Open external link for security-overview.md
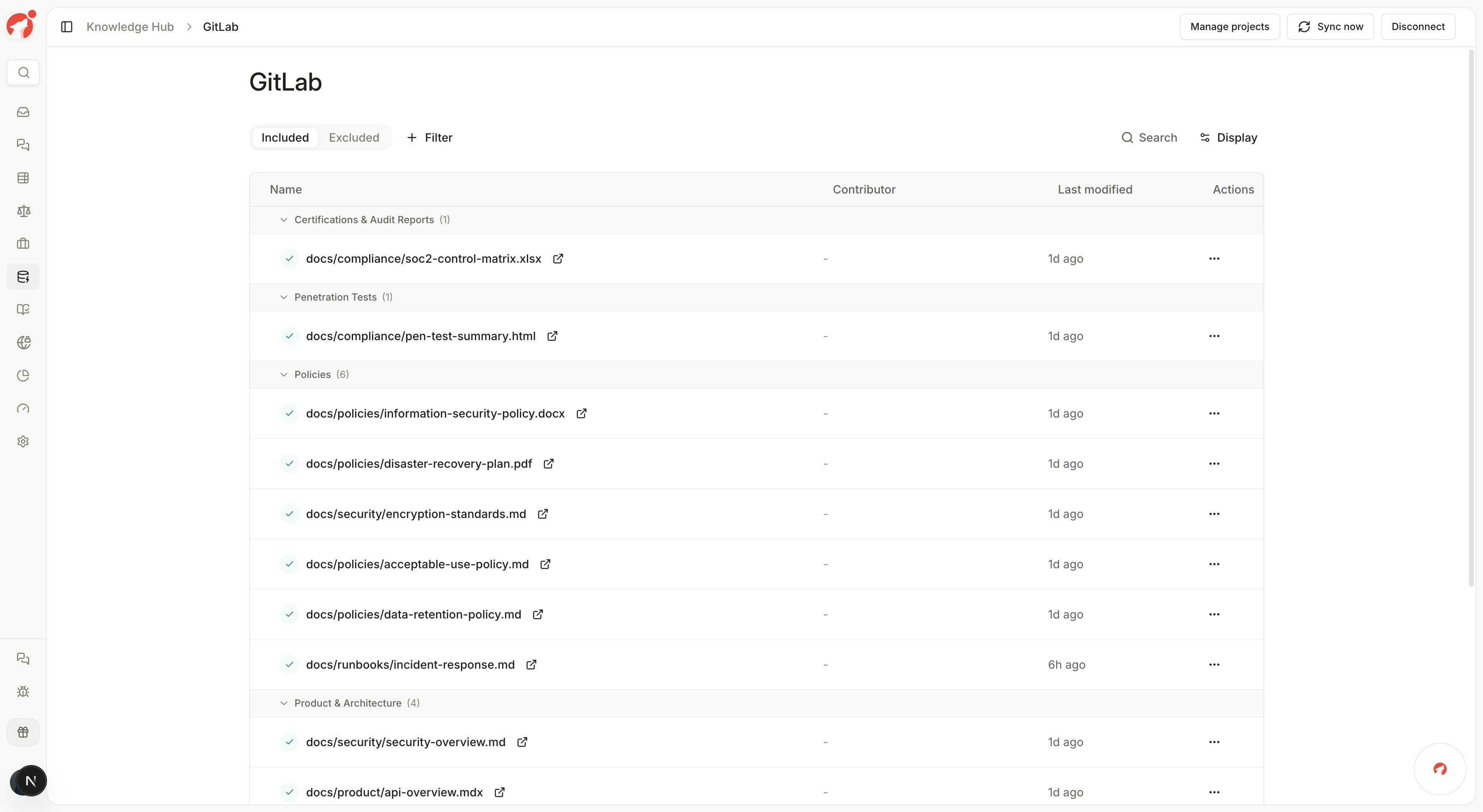 (522, 742)
